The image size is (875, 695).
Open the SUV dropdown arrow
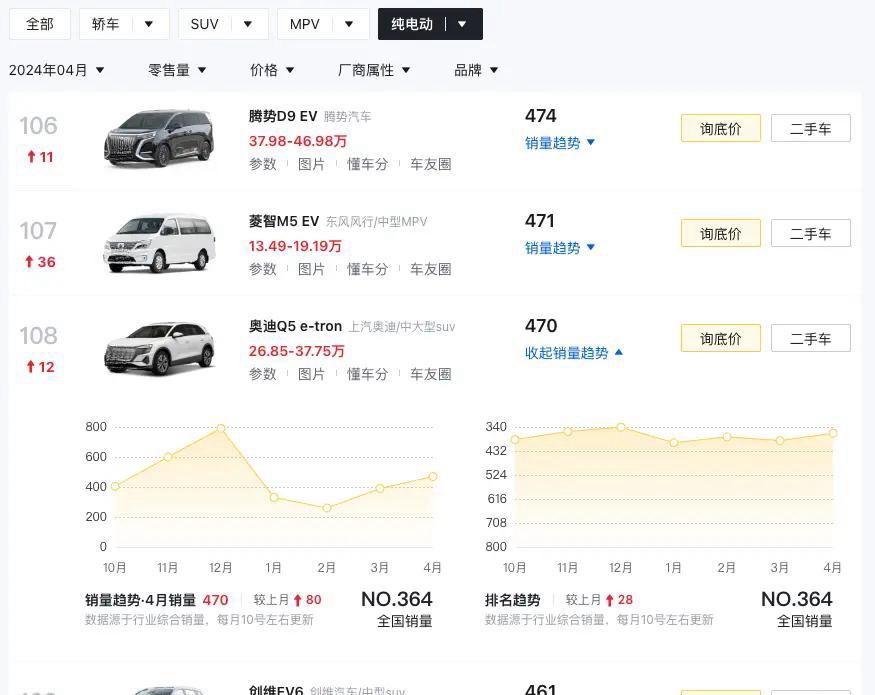point(248,24)
